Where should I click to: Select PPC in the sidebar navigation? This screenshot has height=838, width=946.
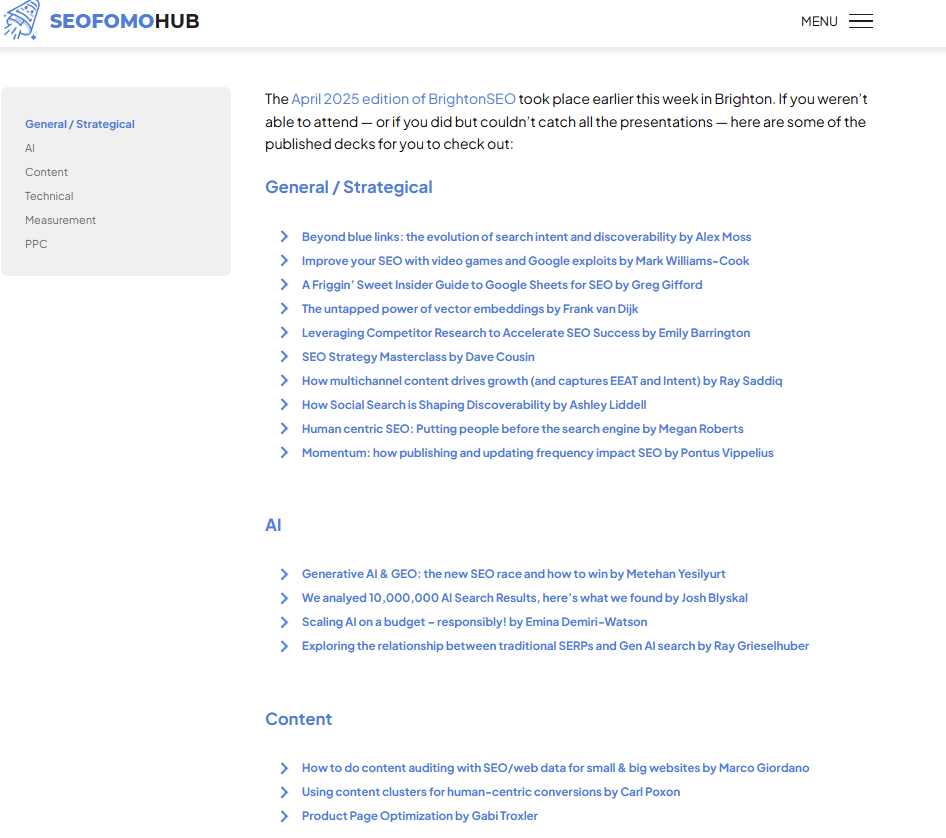[36, 244]
